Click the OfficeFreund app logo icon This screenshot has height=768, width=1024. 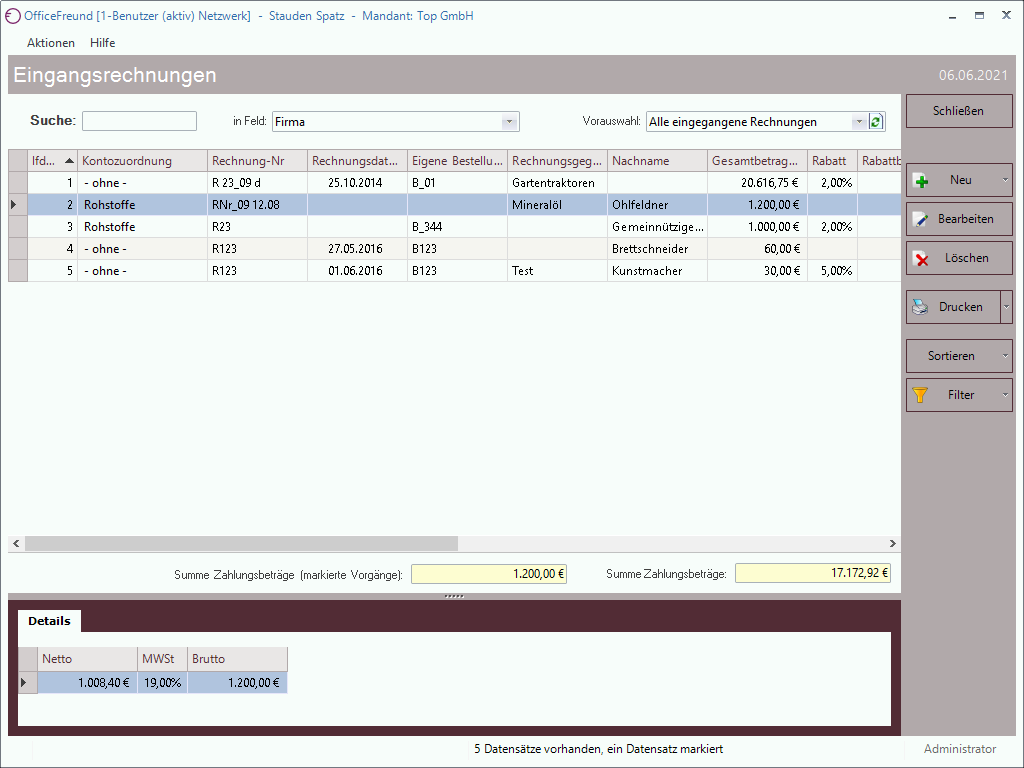[x=13, y=16]
